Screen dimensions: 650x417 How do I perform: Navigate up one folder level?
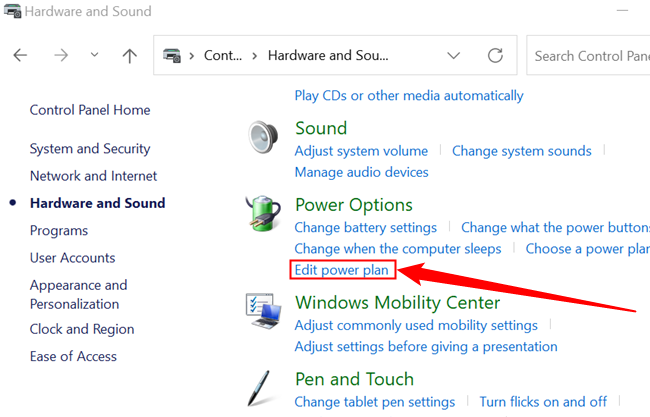tap(129, 56)
